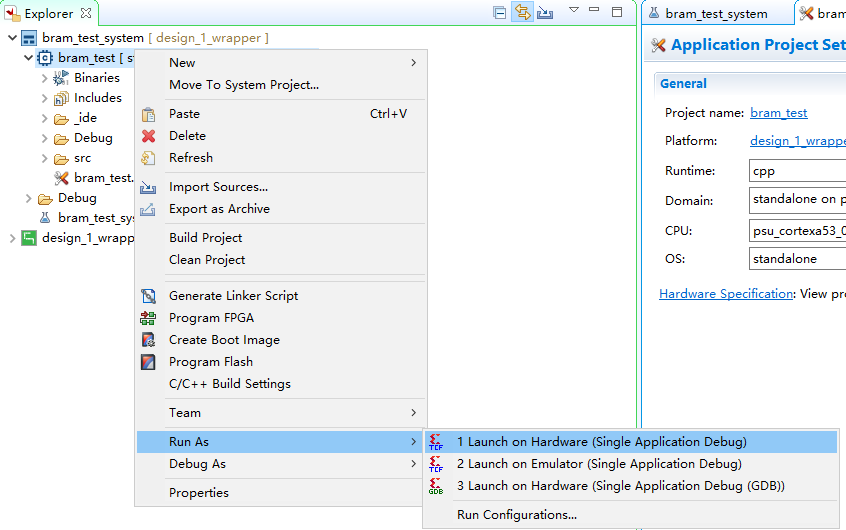
Task: Expand the top-level Debug folder node
Action: click(29, 198)
